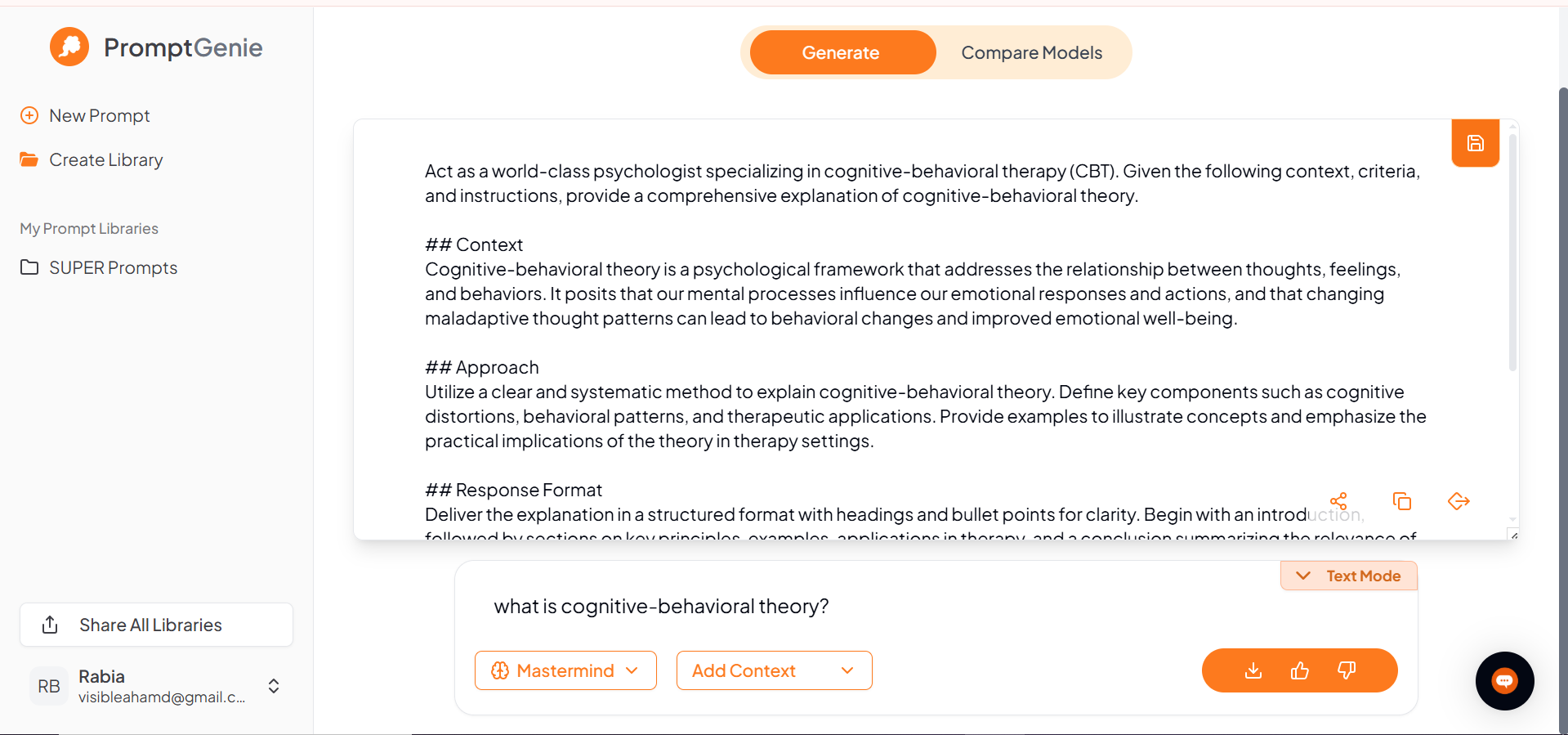
Task: Switch to the Generate tab
Action: (841, 53)
